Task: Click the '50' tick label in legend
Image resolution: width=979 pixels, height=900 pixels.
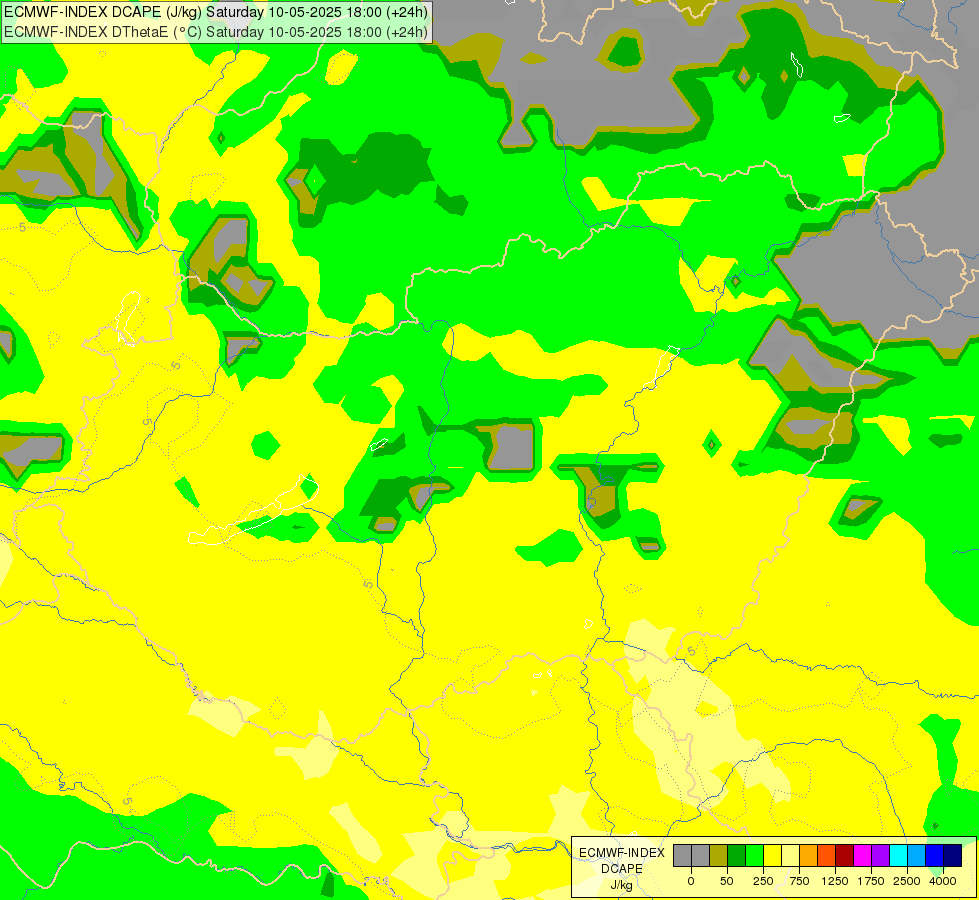Action: pos(726,881)
